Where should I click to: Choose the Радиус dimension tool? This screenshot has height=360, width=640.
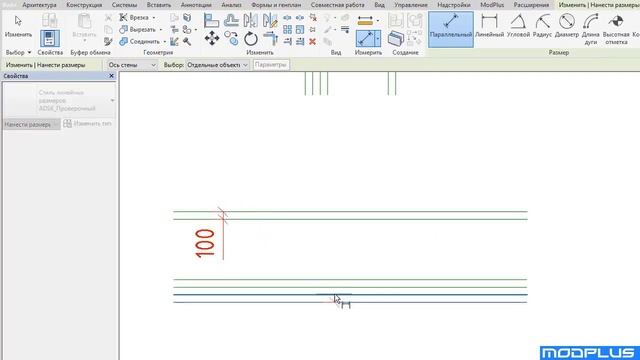(x=542, y=26)
